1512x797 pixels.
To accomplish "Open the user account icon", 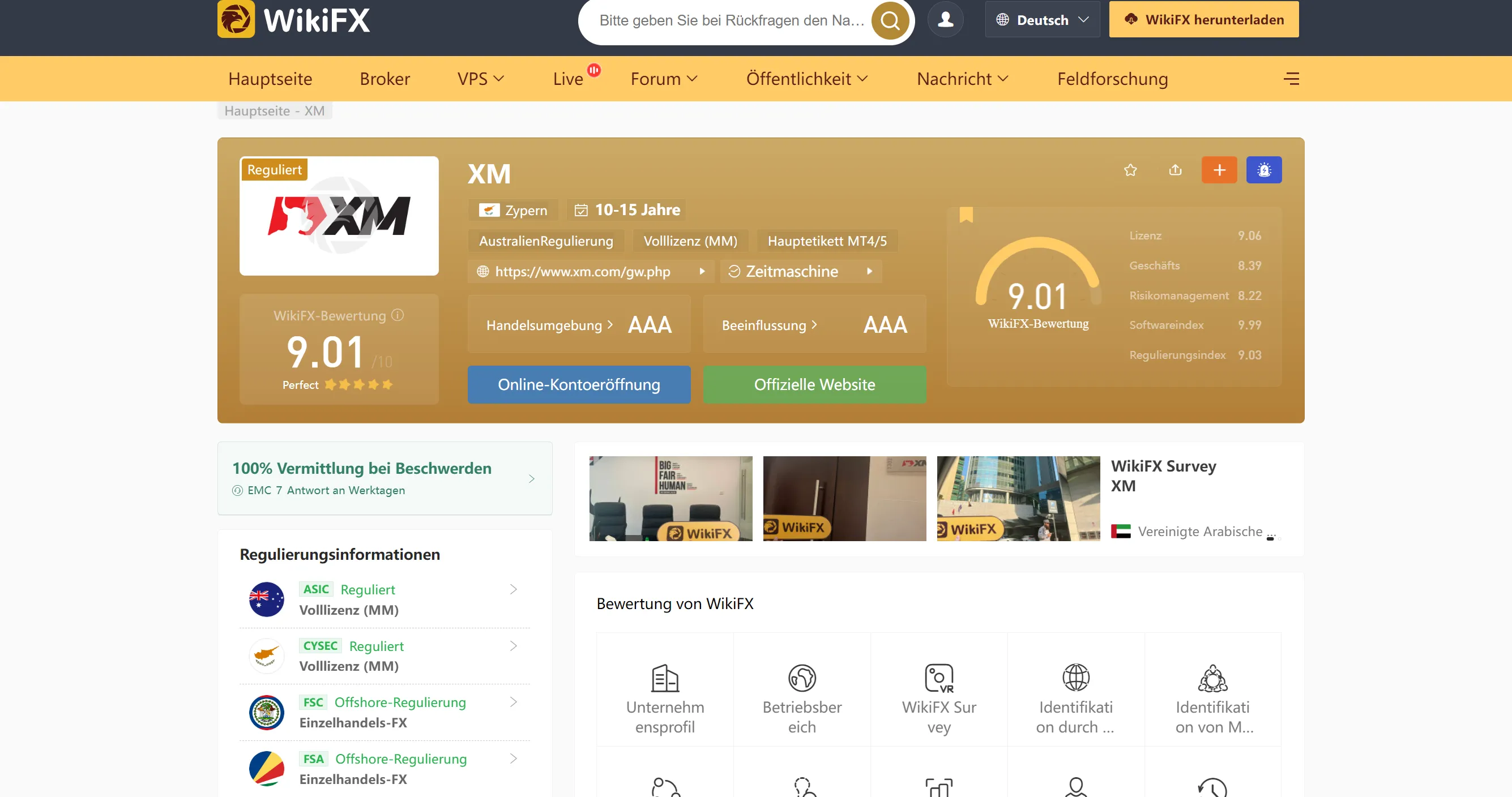I will (x=945, y=19).
